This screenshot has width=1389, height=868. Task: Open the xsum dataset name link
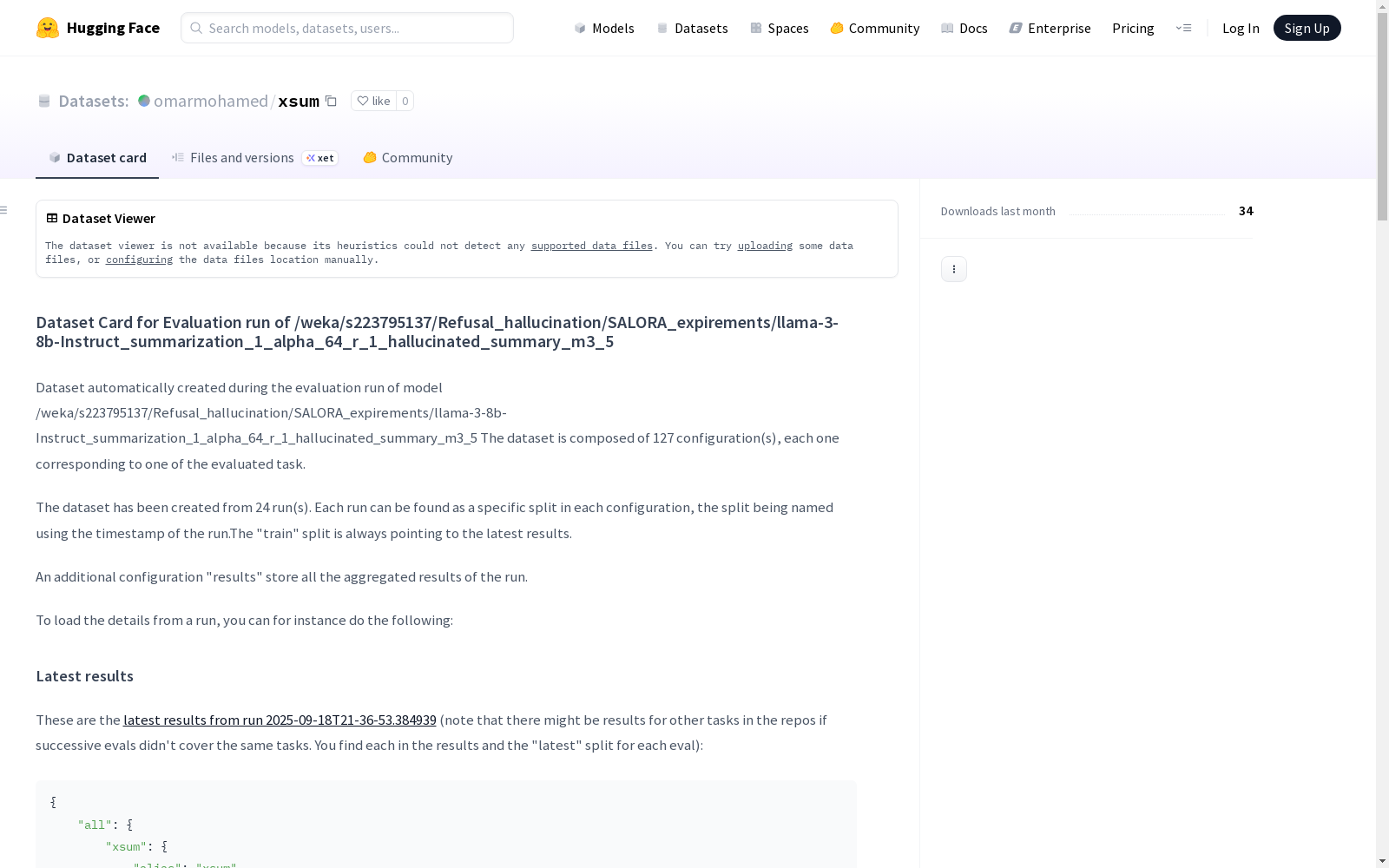tap(299, 102)
